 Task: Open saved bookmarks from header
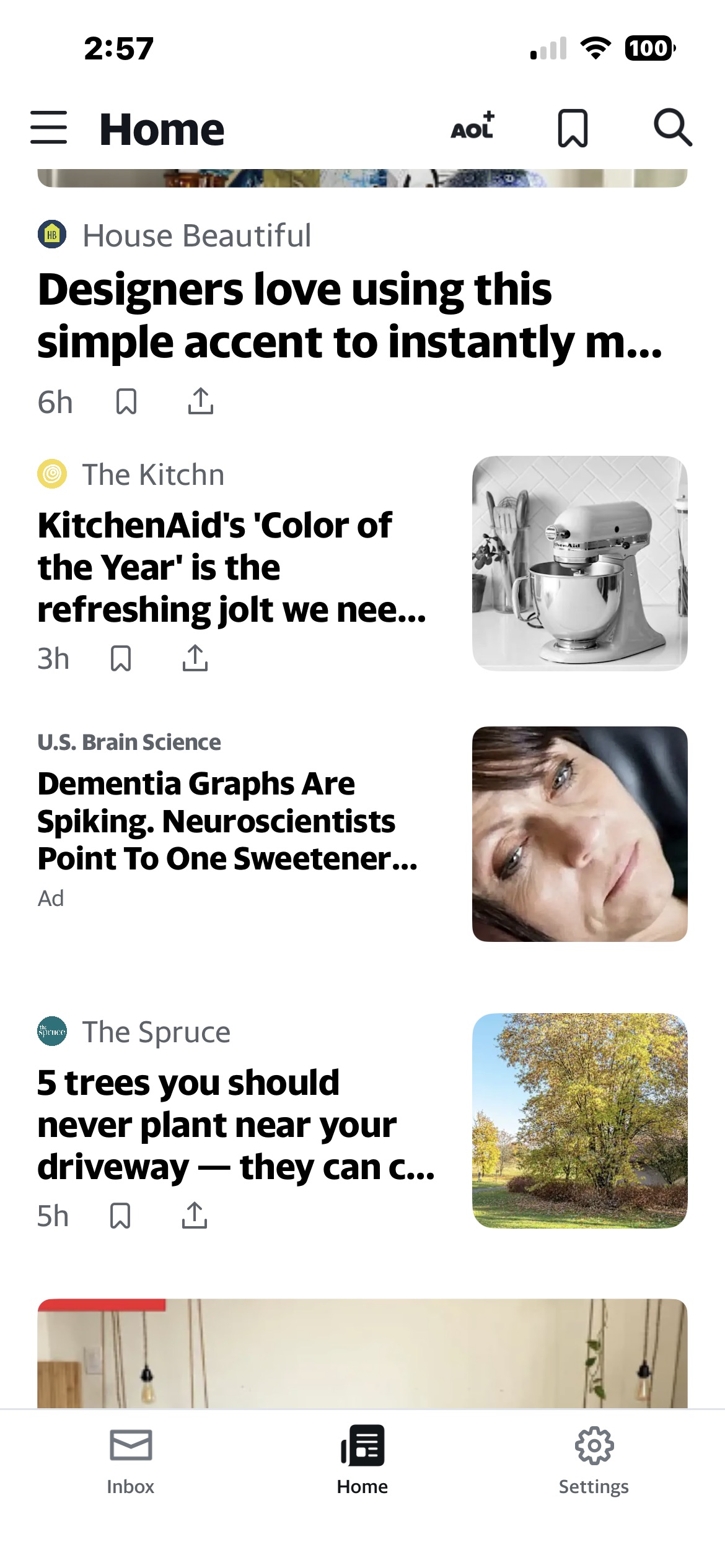pos(573,128)
